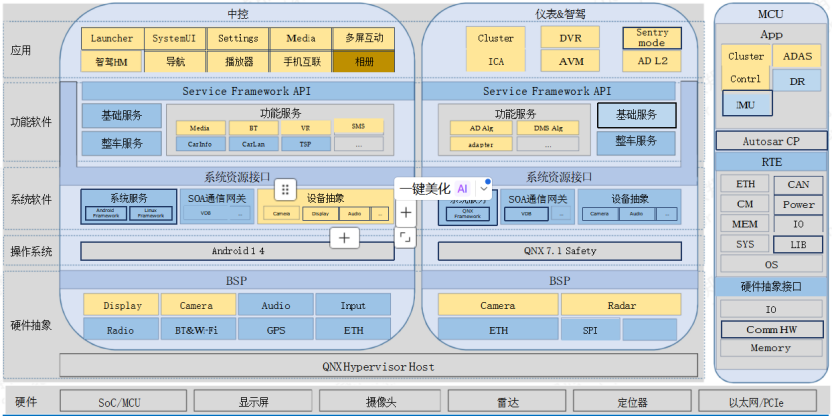Select the 定位器 hardware box
Image resolution: width=832 pixels, height=416 pixels.
tap(632, 402)
